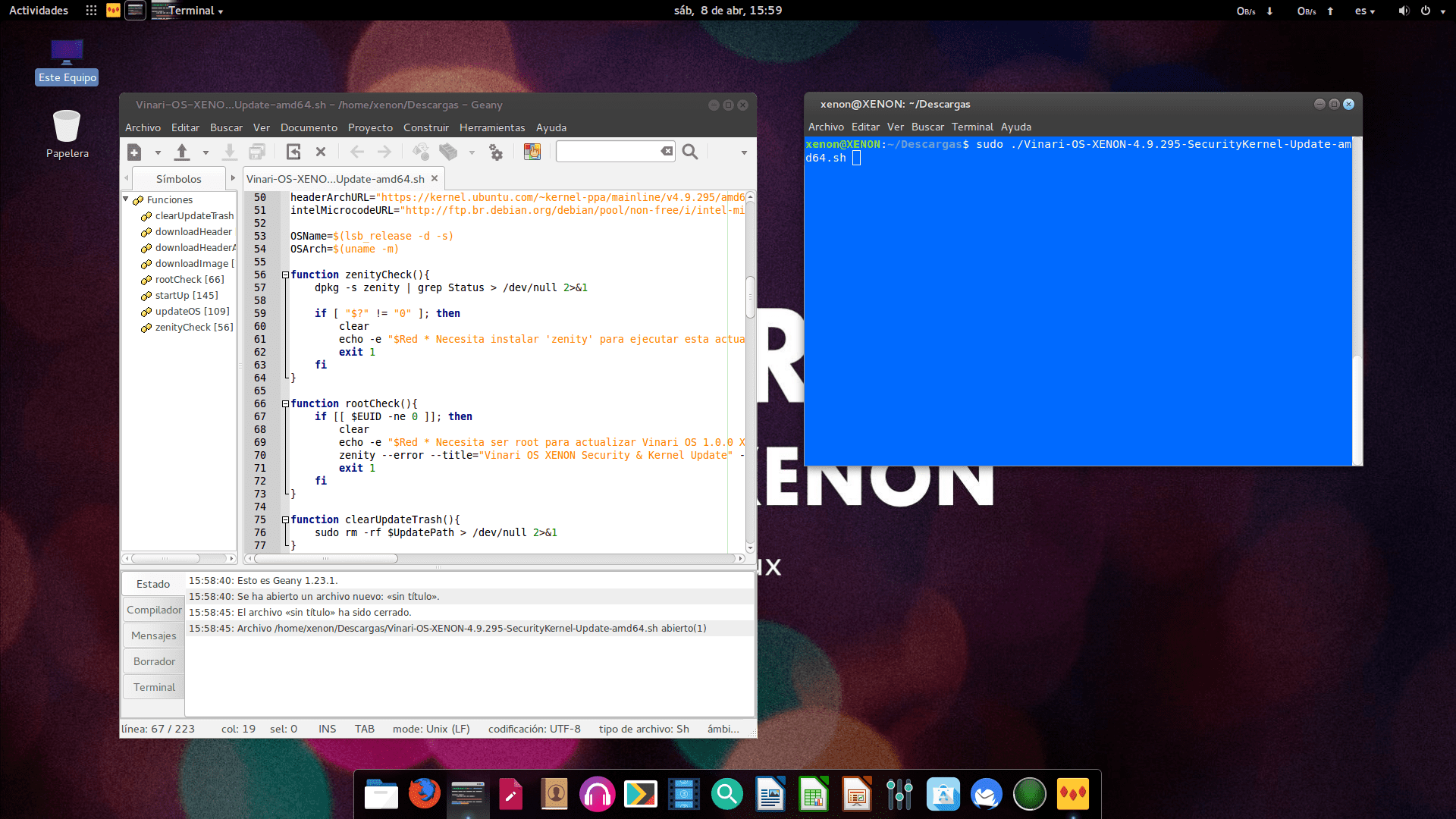Image resolution: width=1456 pixels, height=819 pixels.
Task: Open the new file template dropdown arrow
Action: coord(158,153)
